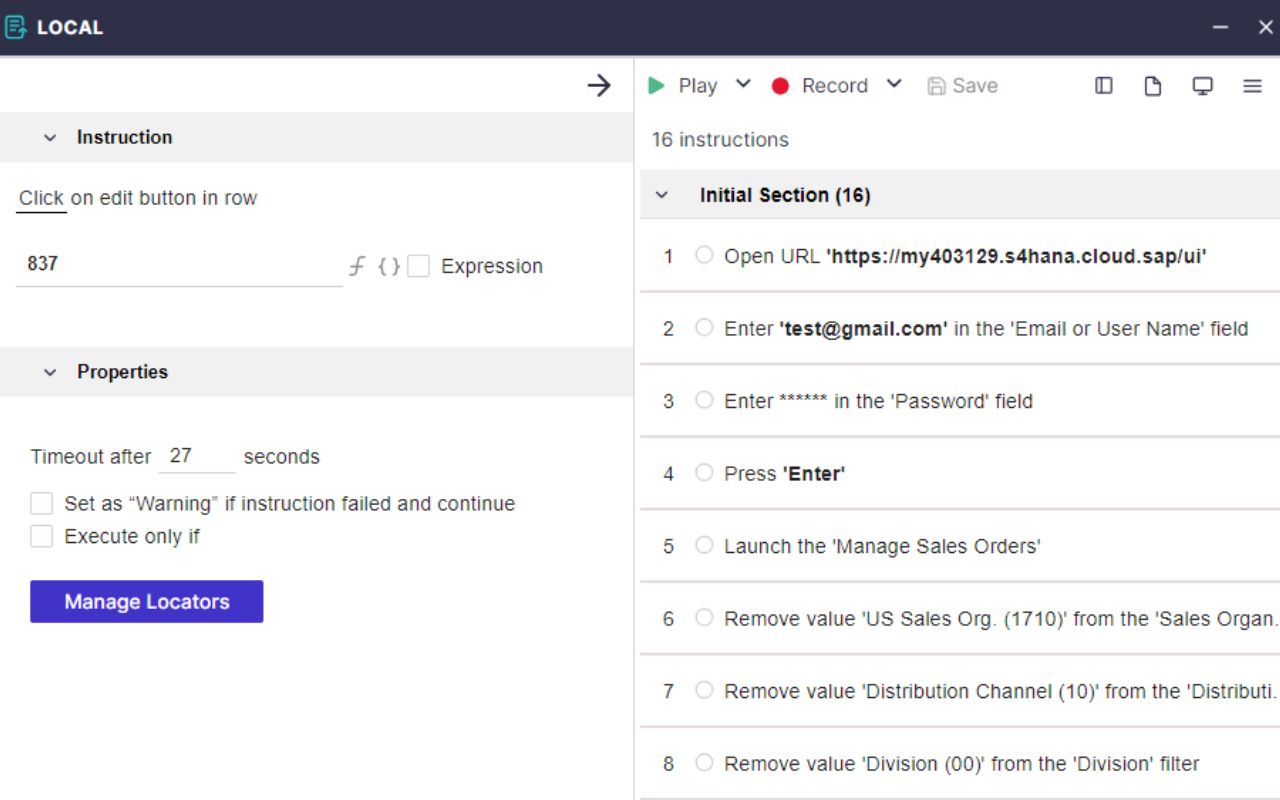This screenshot has height=800, width=1280.
Task: Click the right arrow to close the editor panel
Action: 599,85
